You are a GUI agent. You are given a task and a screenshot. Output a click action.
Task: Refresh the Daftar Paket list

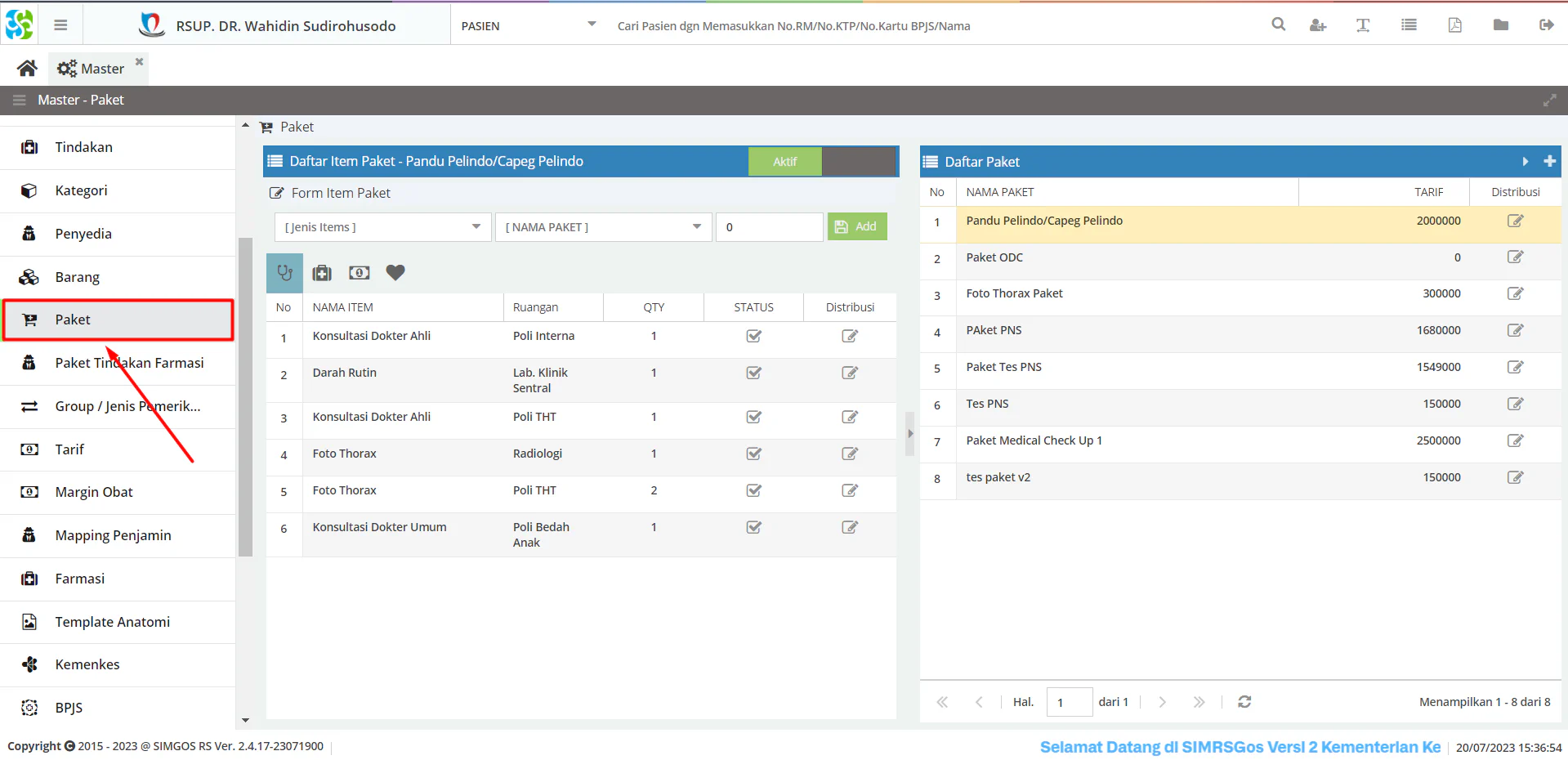point(1244,702)
